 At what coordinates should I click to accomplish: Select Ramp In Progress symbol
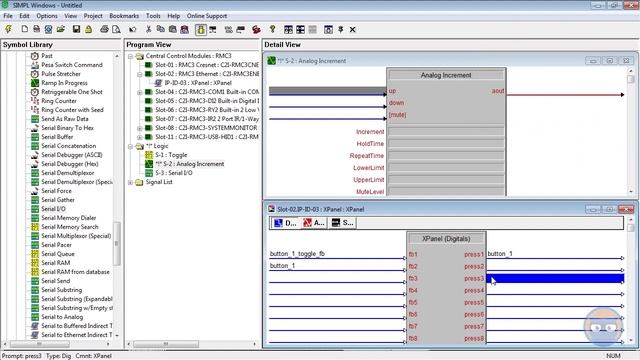(x=64, y=83)
